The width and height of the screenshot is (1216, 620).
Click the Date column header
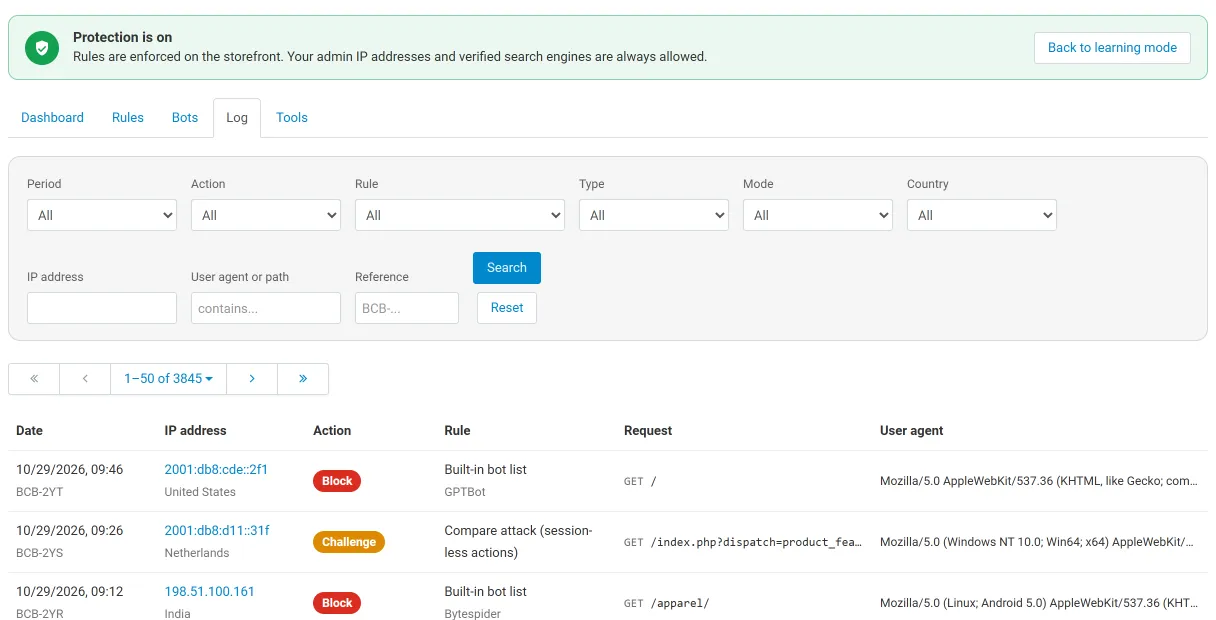(x=30, y=431)
